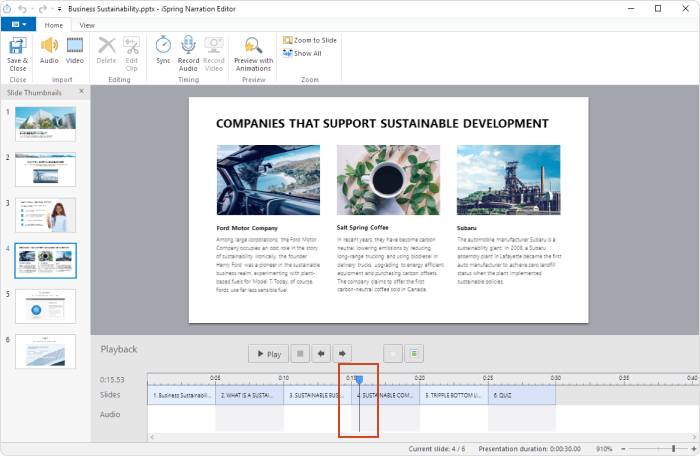The height and width of the screenshot is (456, 700).
Task: Click the slide title 'COMPANIES THAT SUPPORT SUSTAINABLE DEVELOPMENT'
Action: (383, 124)
